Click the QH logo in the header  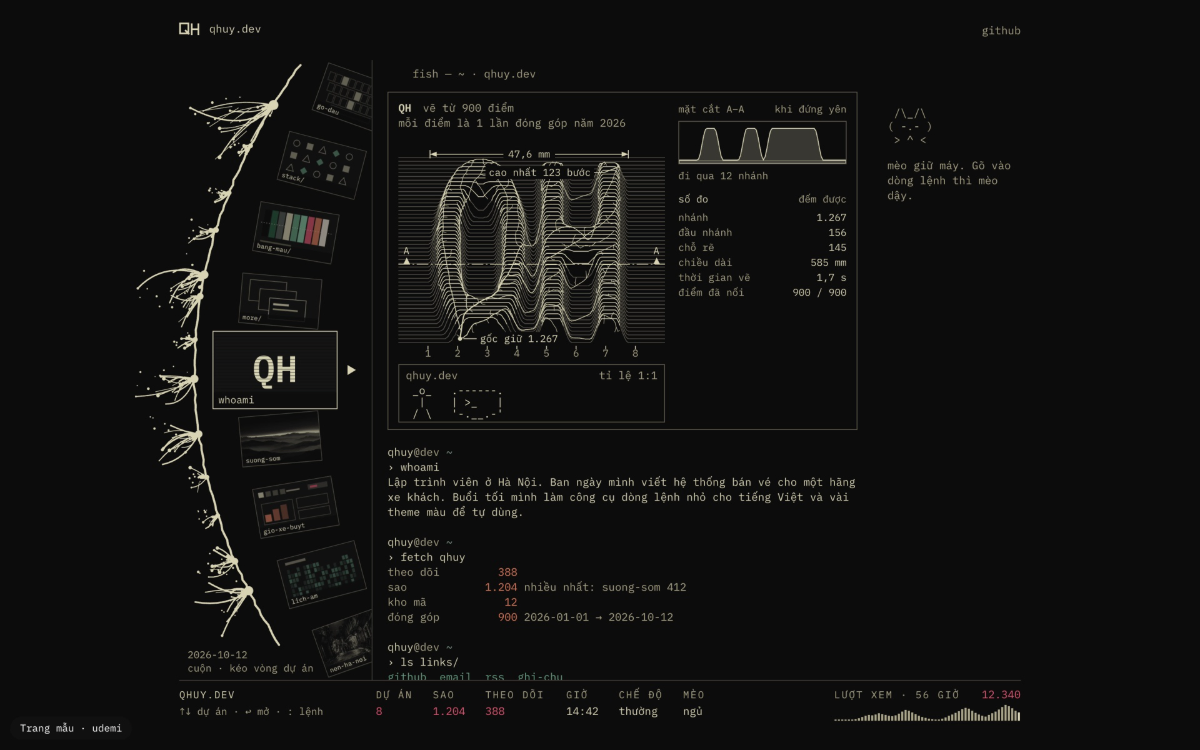click(189, 29)
